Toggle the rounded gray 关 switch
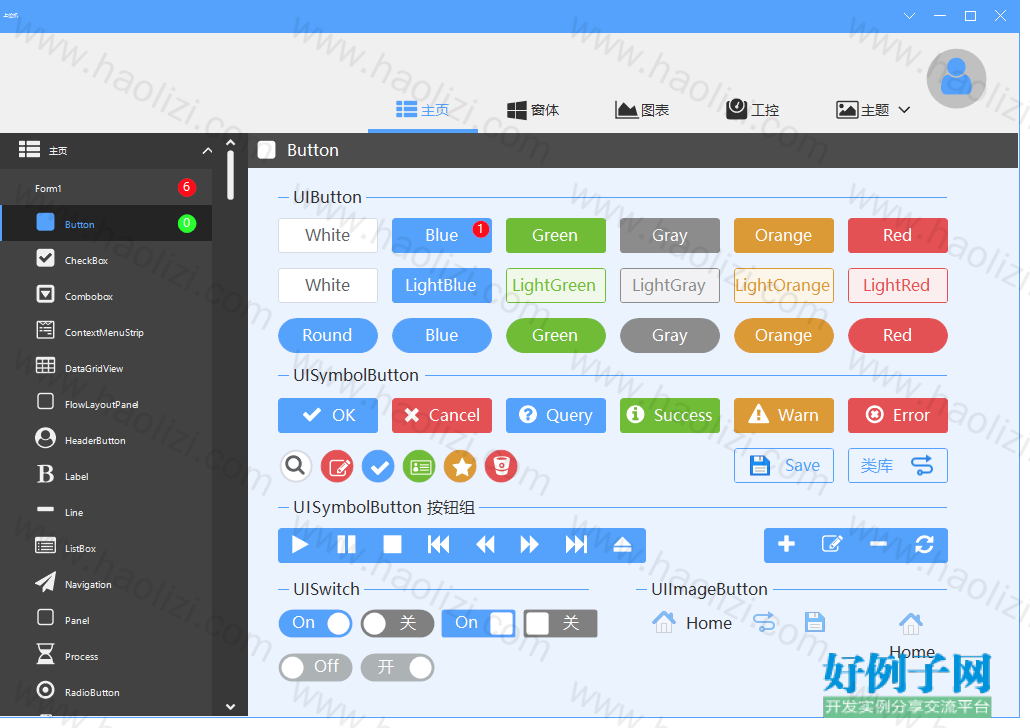 (x=397, y=623)
